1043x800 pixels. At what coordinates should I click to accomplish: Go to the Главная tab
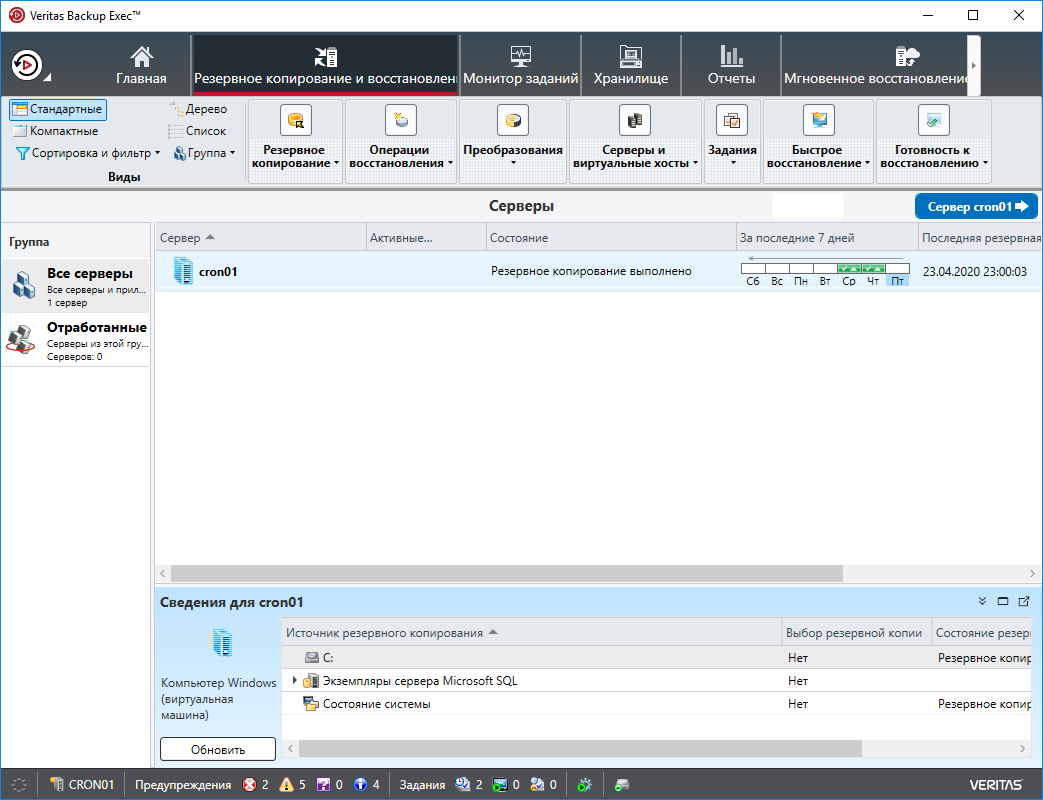coord(141,65)
